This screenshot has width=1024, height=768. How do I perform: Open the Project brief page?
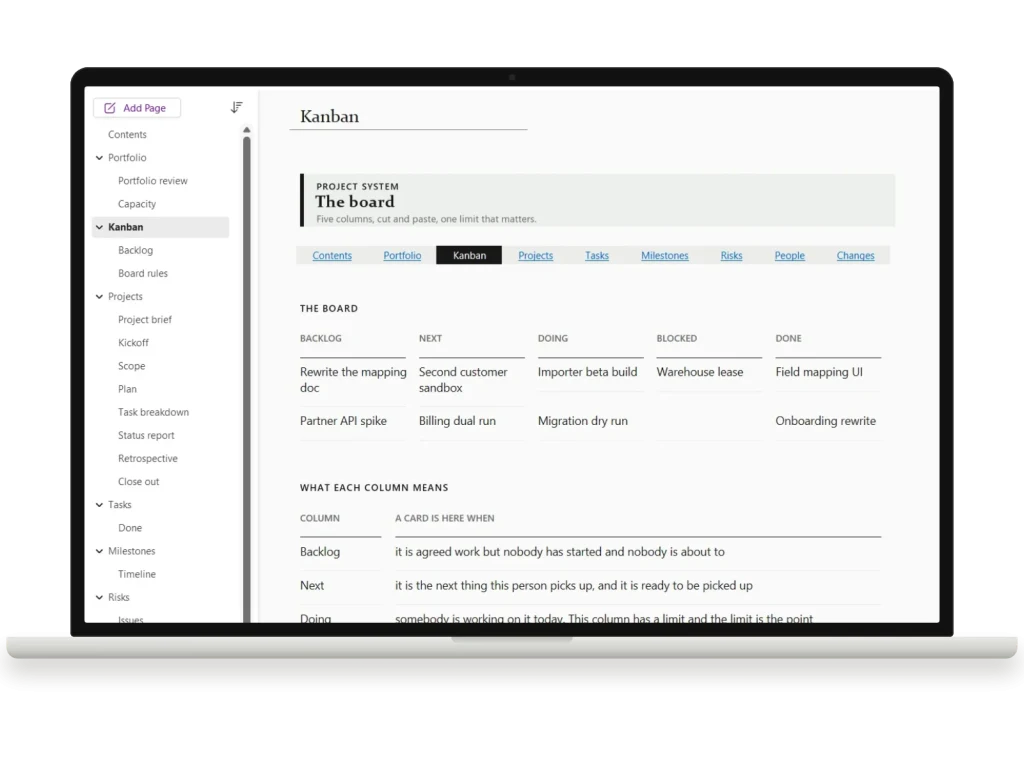pyautogui.click(x=145, y=319)
